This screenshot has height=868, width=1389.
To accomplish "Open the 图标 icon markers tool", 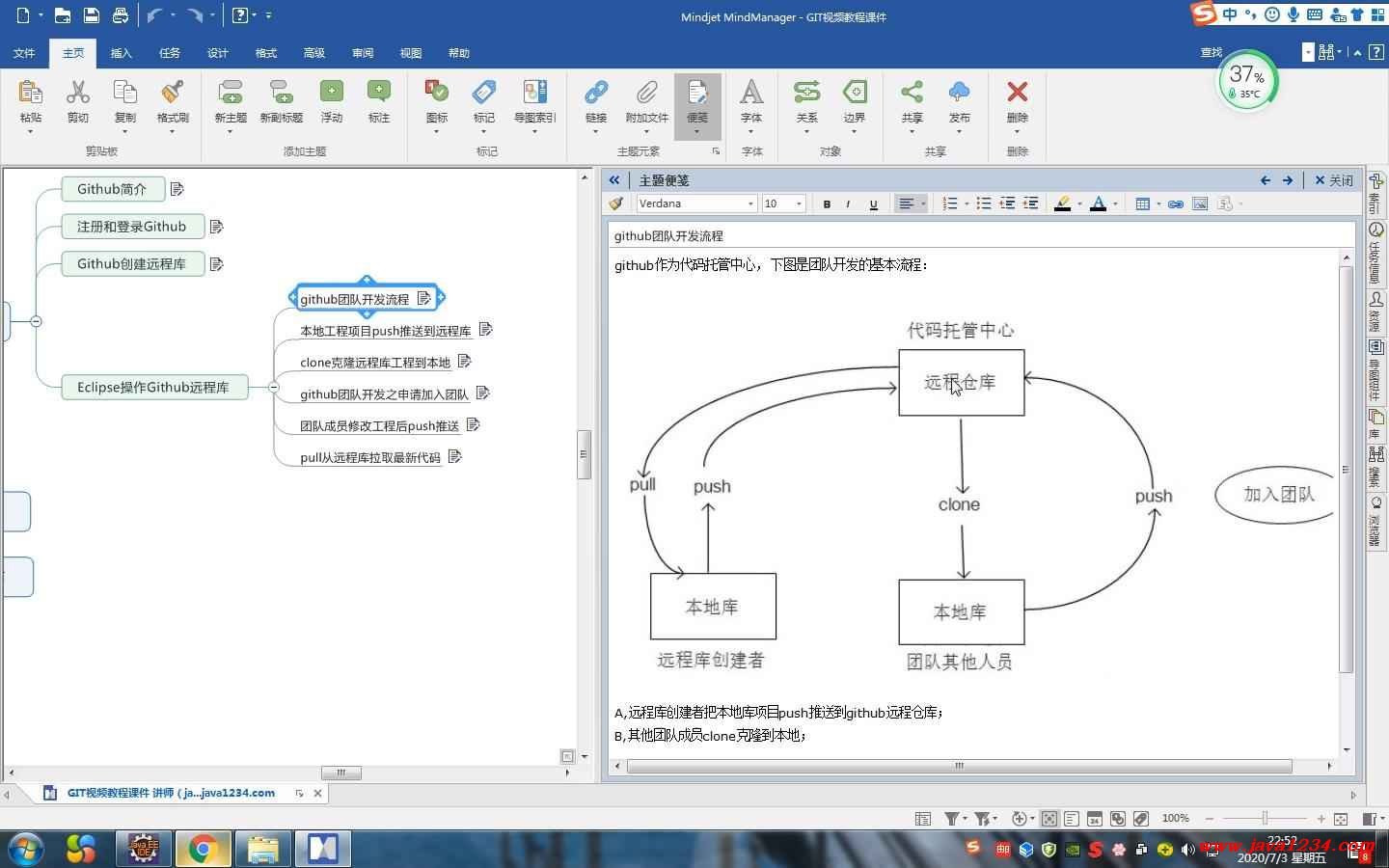I will [x=437, y=93].
